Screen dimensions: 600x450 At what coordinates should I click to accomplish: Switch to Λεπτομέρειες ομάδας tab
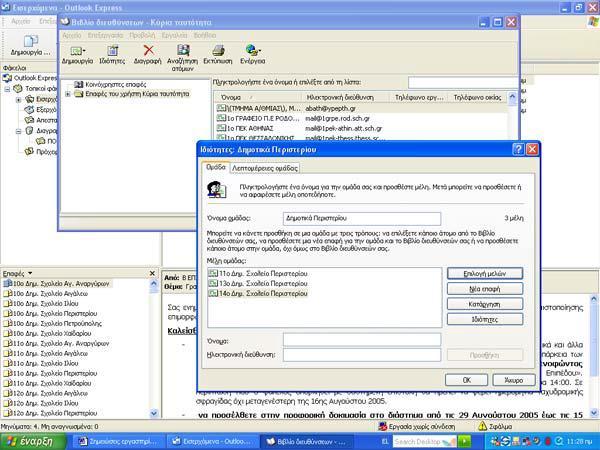[x=265, y=168]
